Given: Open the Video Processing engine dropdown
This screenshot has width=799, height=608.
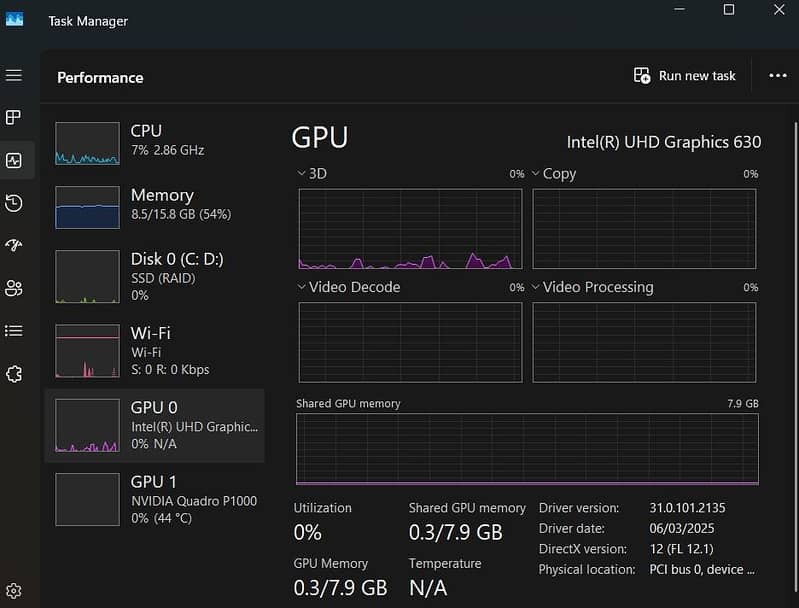Looking at the screenshot, I should (536, 287).
